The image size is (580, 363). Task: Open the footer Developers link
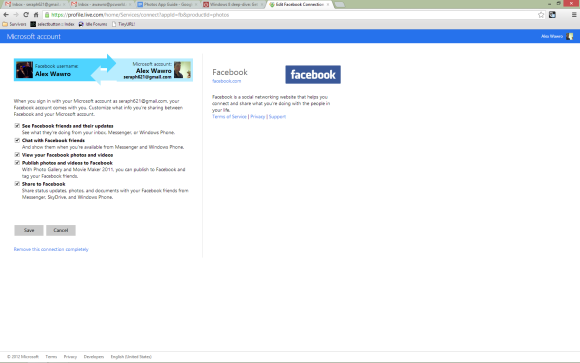94,357
